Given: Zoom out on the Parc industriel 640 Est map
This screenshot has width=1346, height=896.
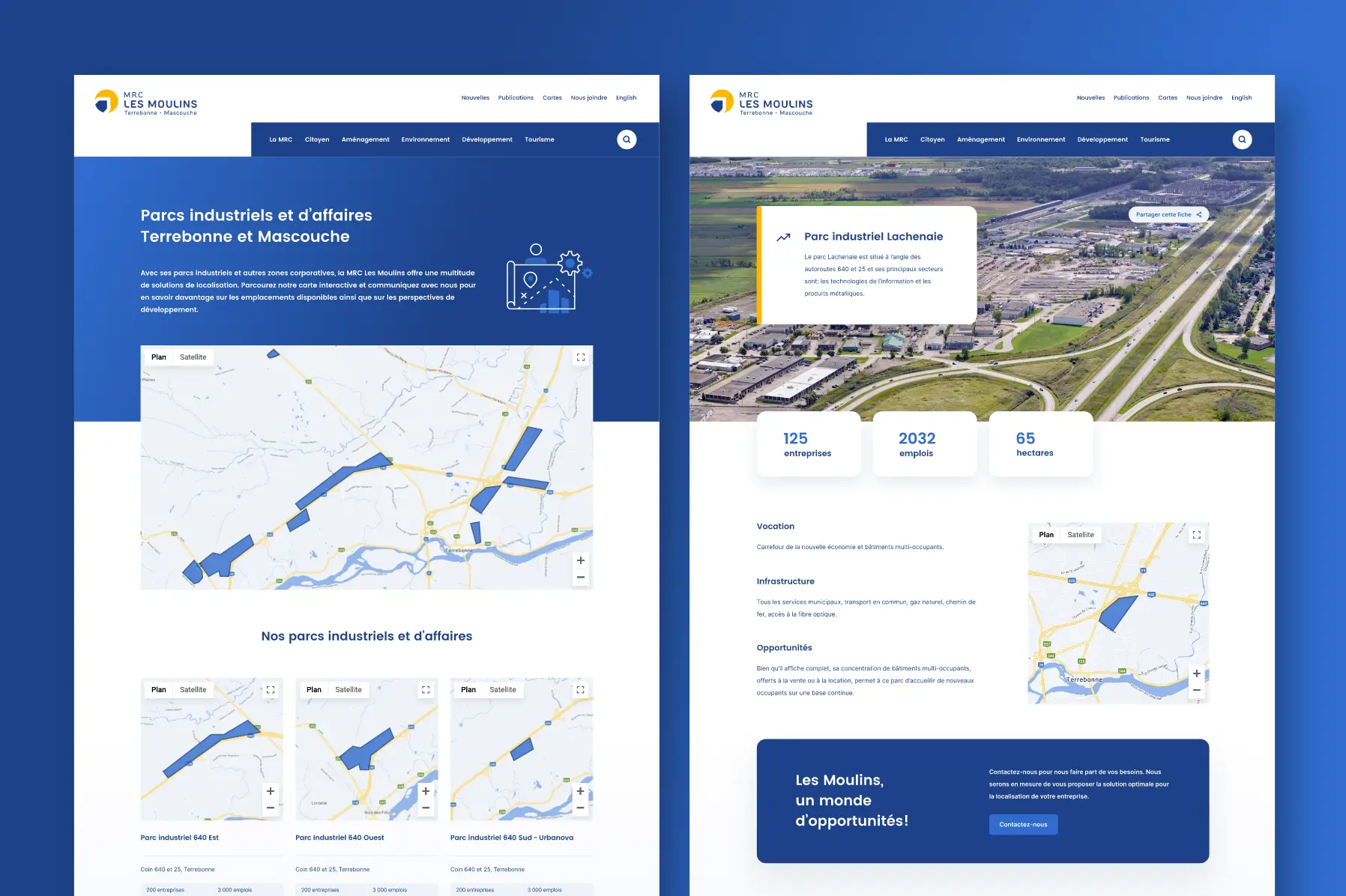Looking at the screenshot, I should coord(271,808).
